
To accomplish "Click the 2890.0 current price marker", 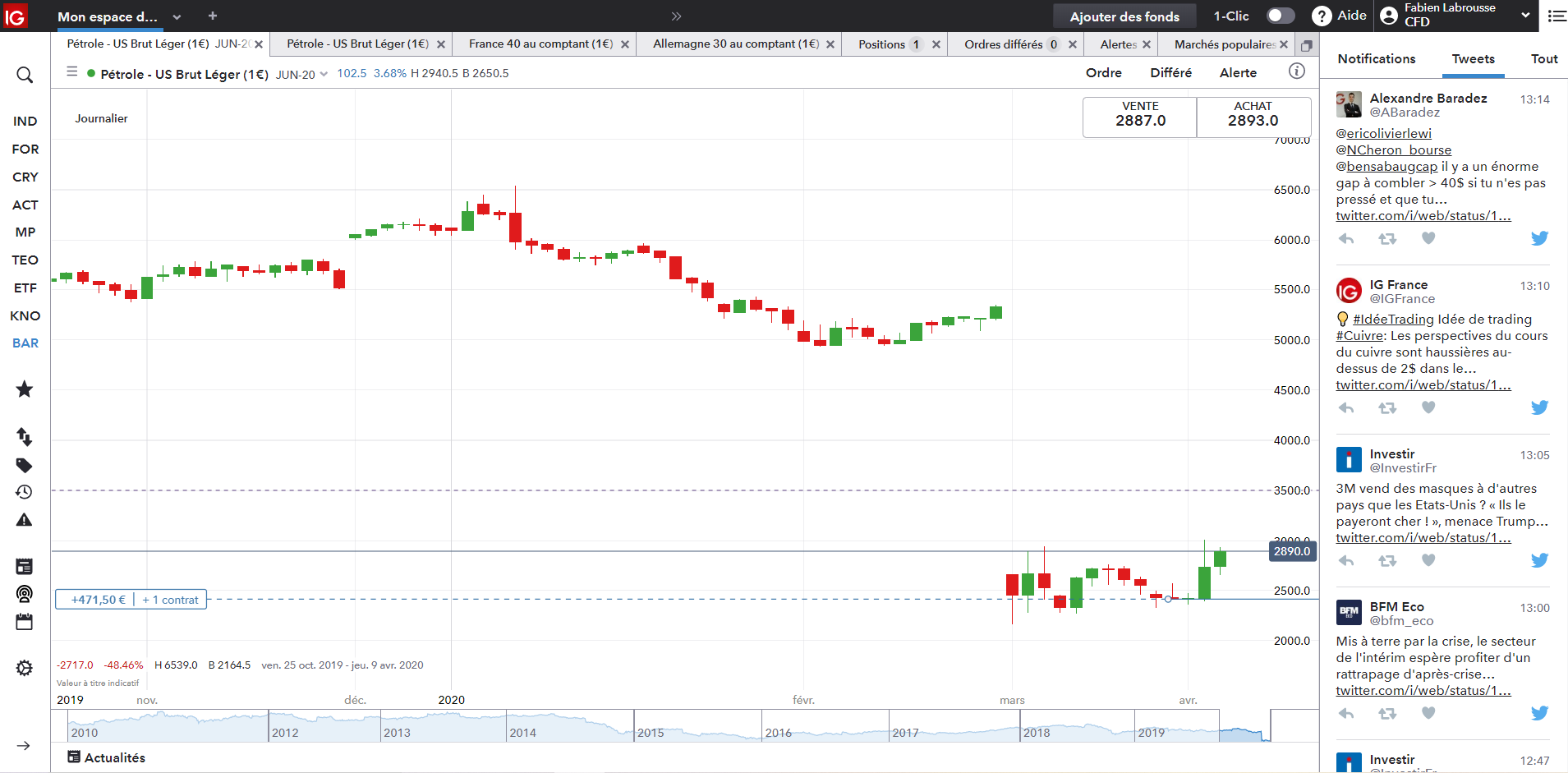I will pyautogui.click(x=1293, y=551).
